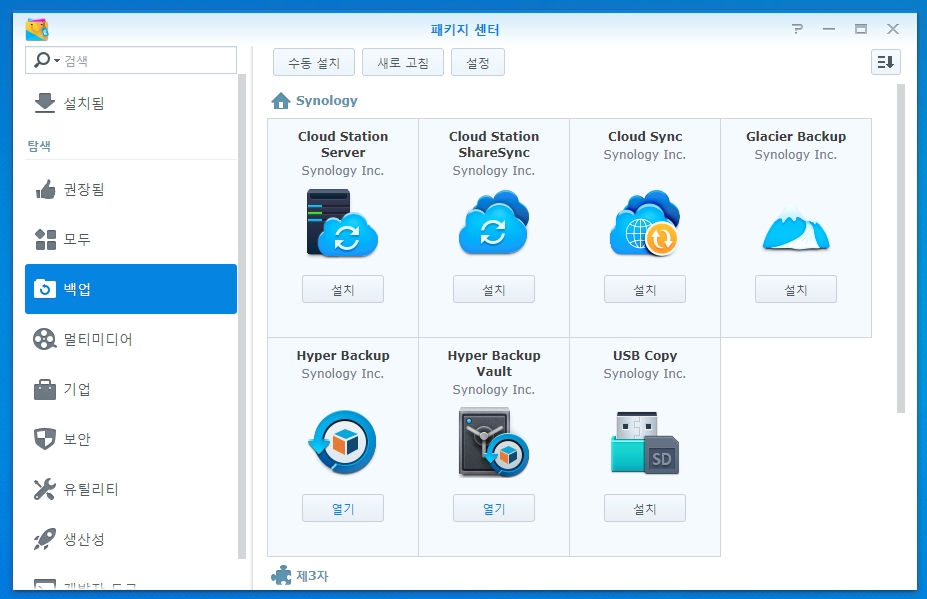Viewport: 927px width, 599px height.
Task: Click the rocket icon beside 생산성
Action: point(45,539)
